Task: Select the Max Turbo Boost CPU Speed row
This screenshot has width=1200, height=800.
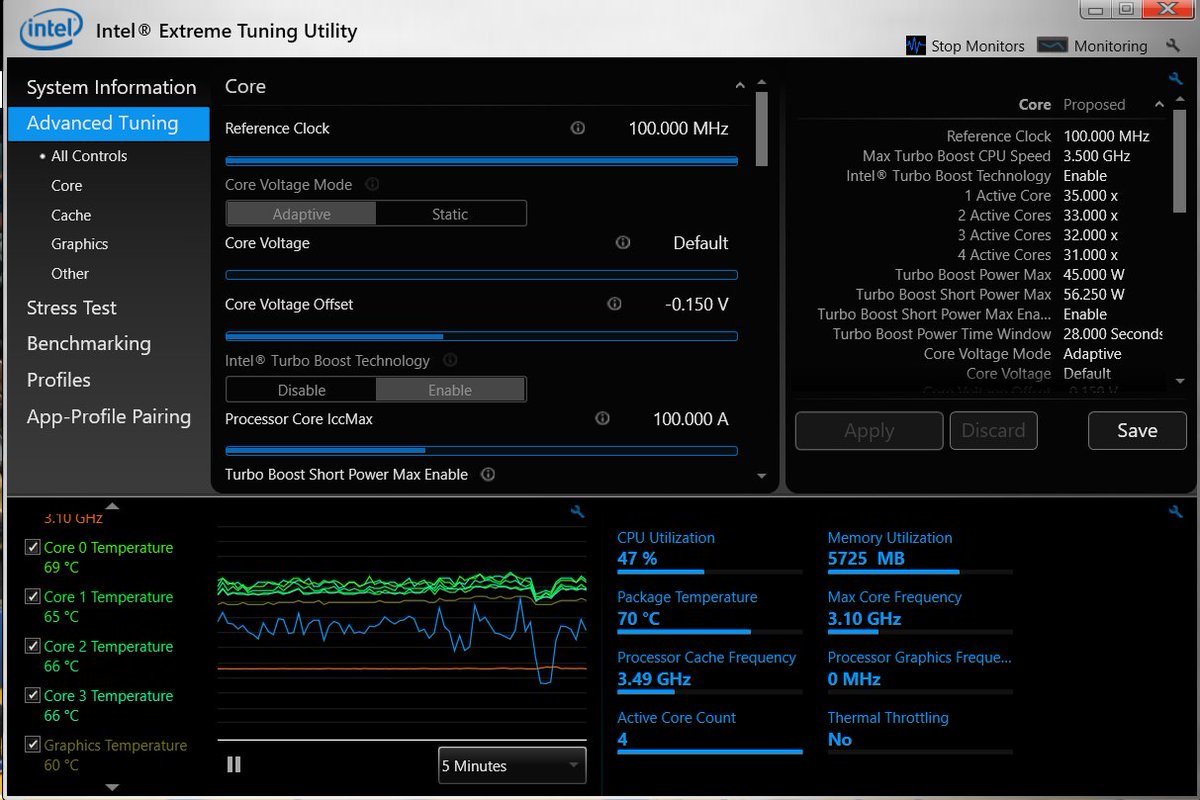Action: pos(996,156)
